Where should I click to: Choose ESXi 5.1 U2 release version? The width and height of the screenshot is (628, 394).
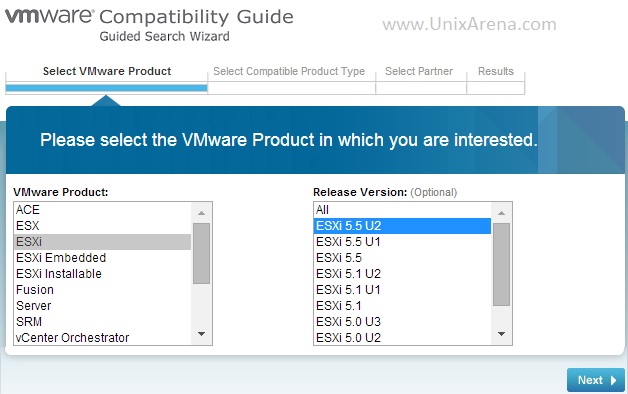348,273
